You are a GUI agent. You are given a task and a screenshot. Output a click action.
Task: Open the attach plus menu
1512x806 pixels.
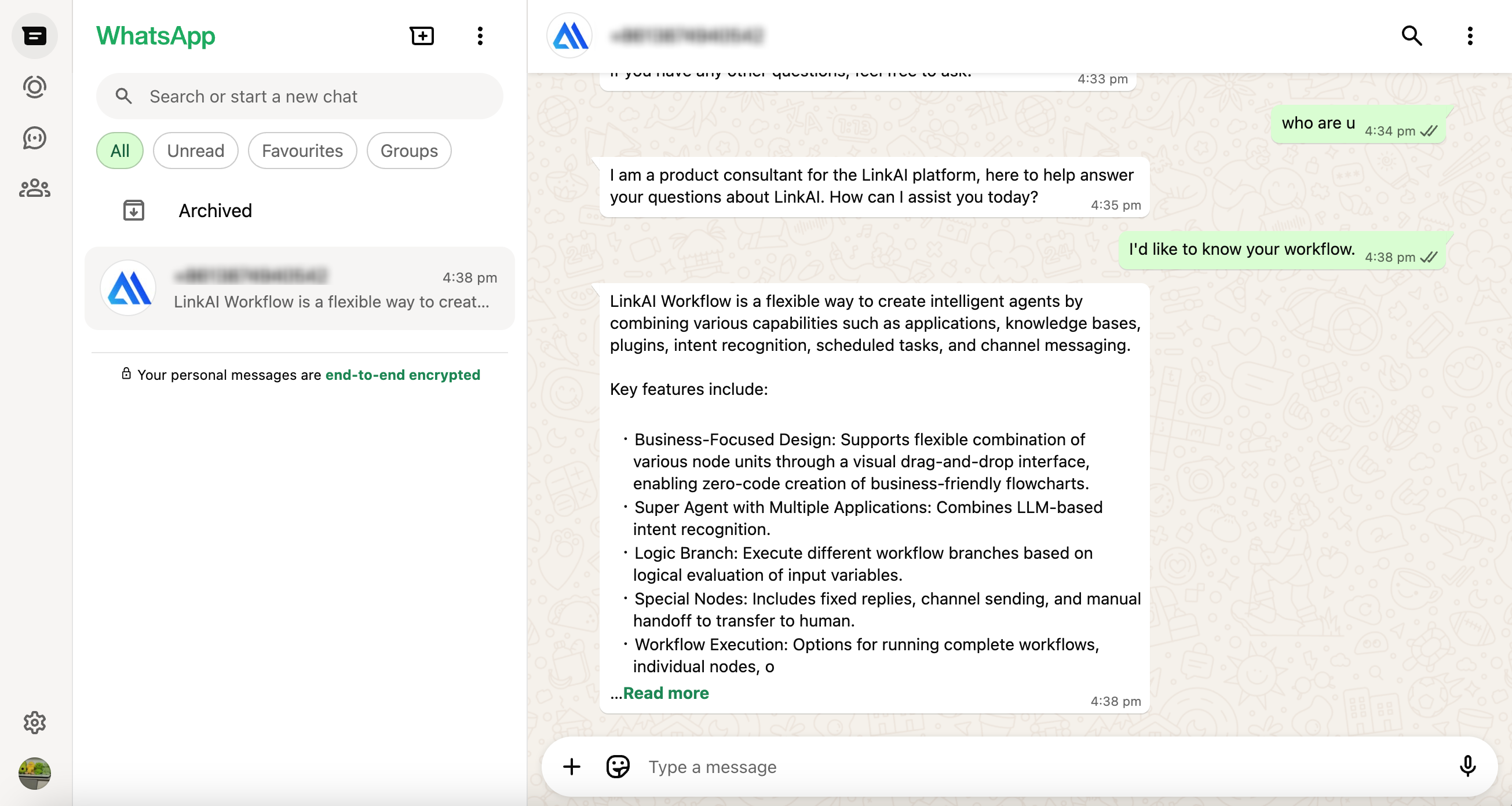[x=571, y=767]
